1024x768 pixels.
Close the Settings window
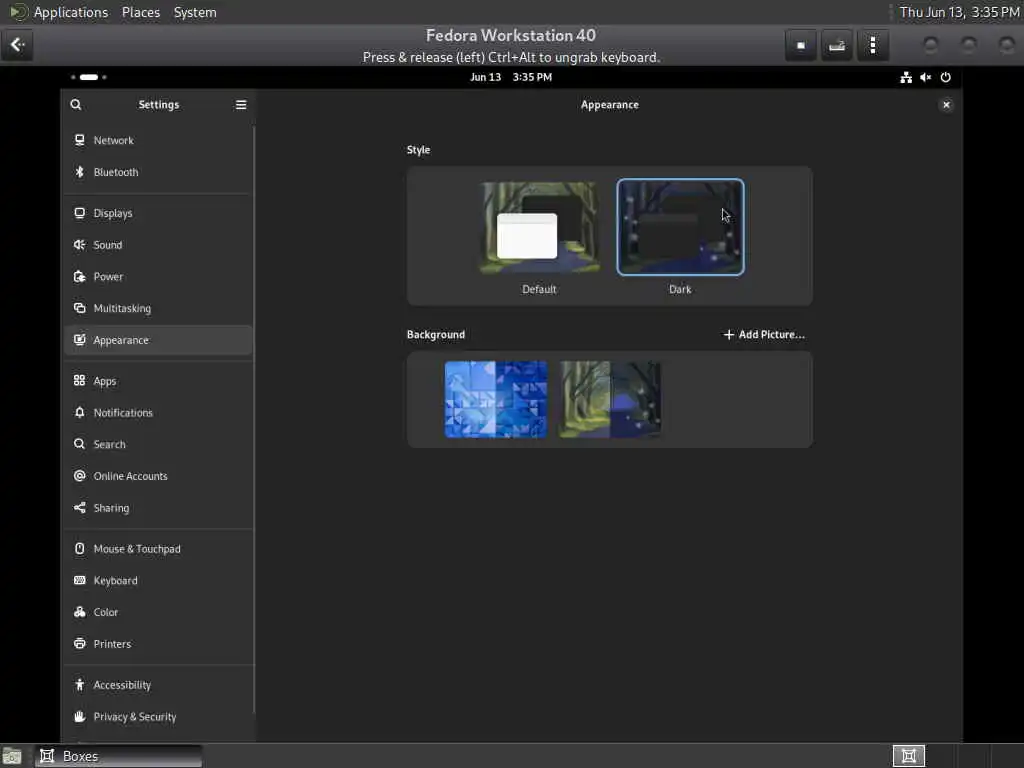click(x=946, y=105)
